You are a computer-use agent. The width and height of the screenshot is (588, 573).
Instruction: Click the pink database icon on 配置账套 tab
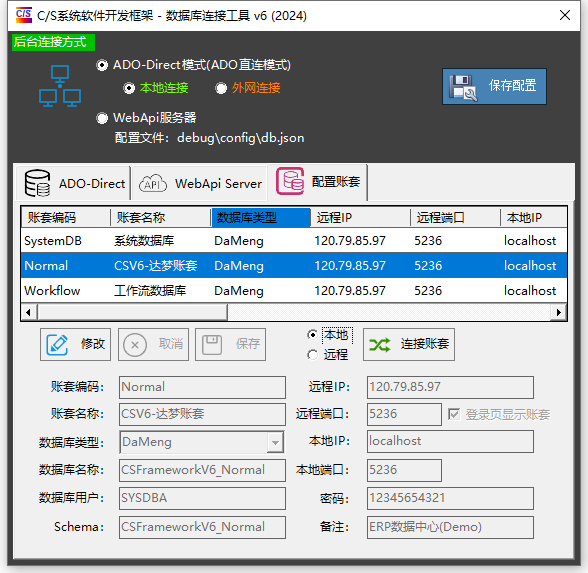point(290,182)
